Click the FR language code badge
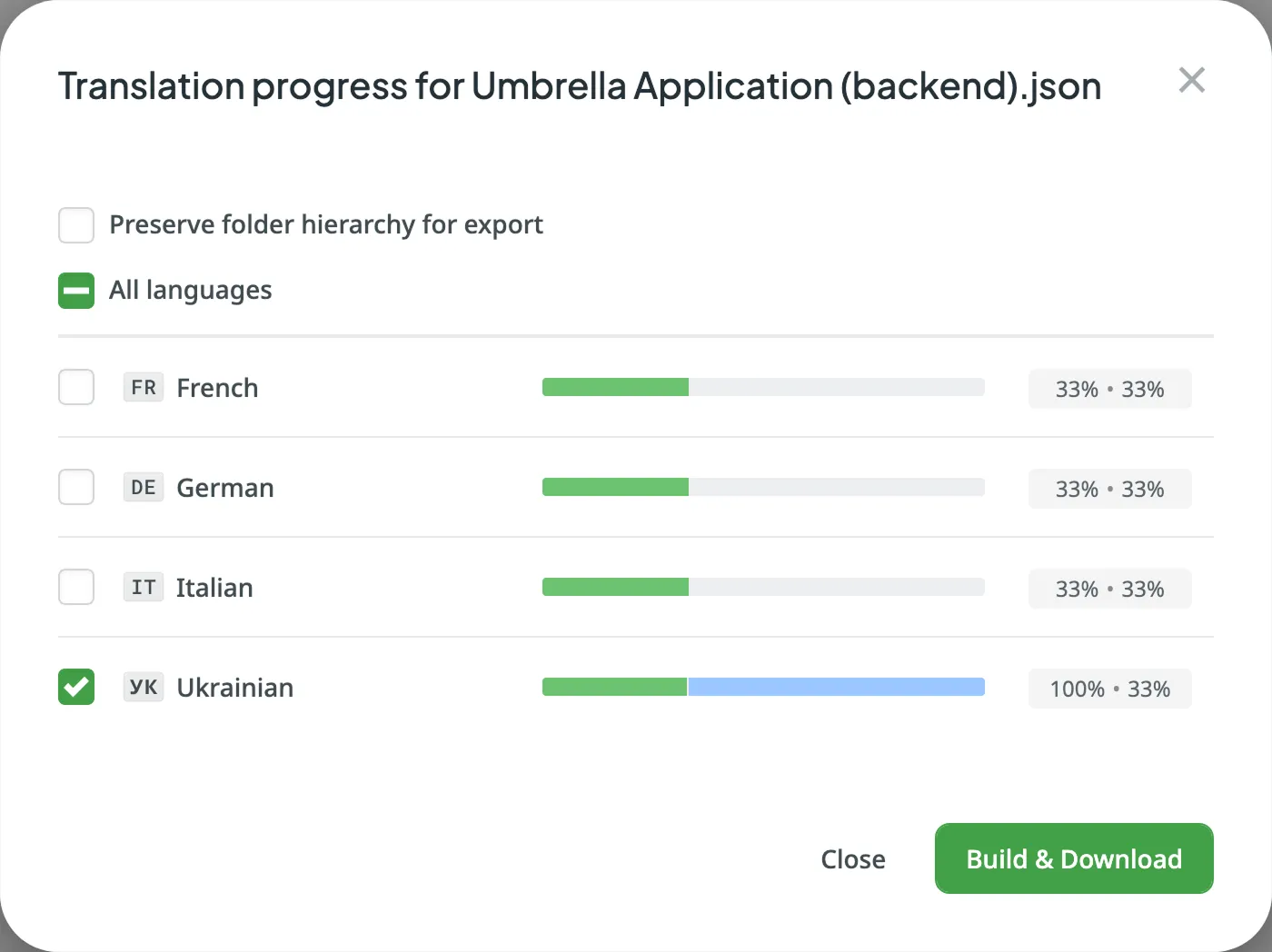This screenshot has height=952, width=1272. click(x=143, y=387)
